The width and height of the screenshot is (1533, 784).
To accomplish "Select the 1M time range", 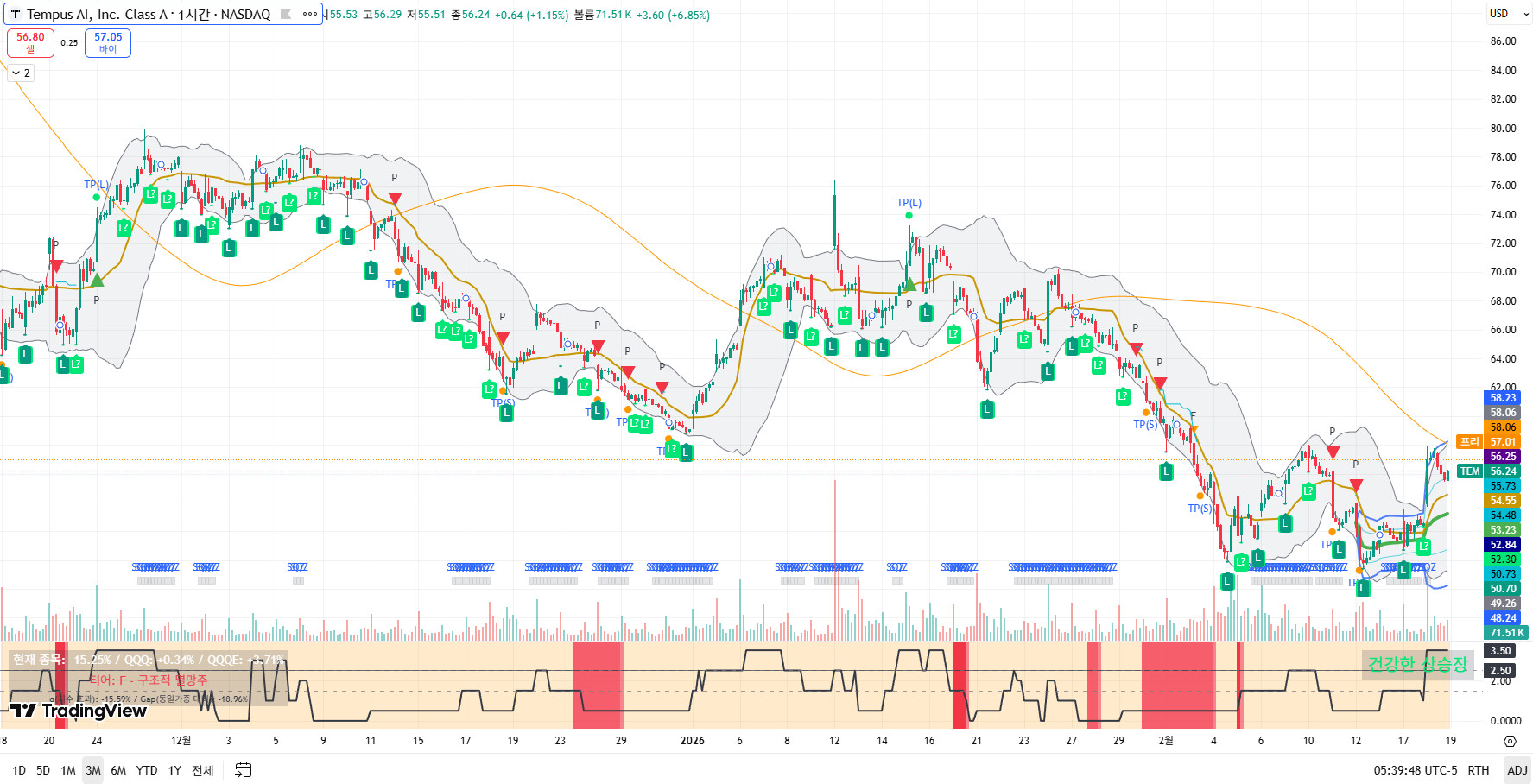I will pos(68,770).
